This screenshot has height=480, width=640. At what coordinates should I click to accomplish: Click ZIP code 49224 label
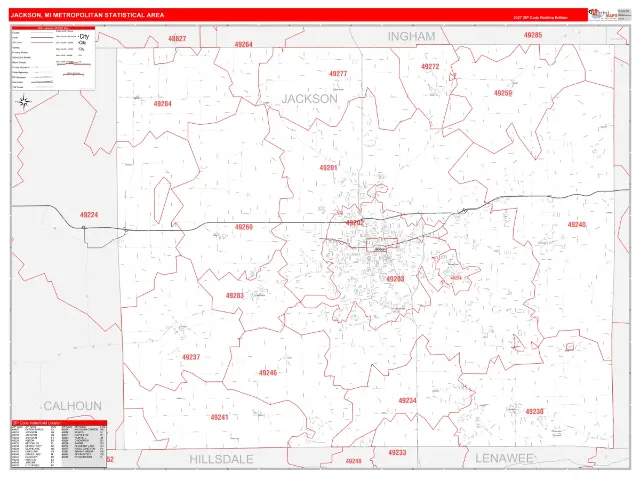click(89, 215)
